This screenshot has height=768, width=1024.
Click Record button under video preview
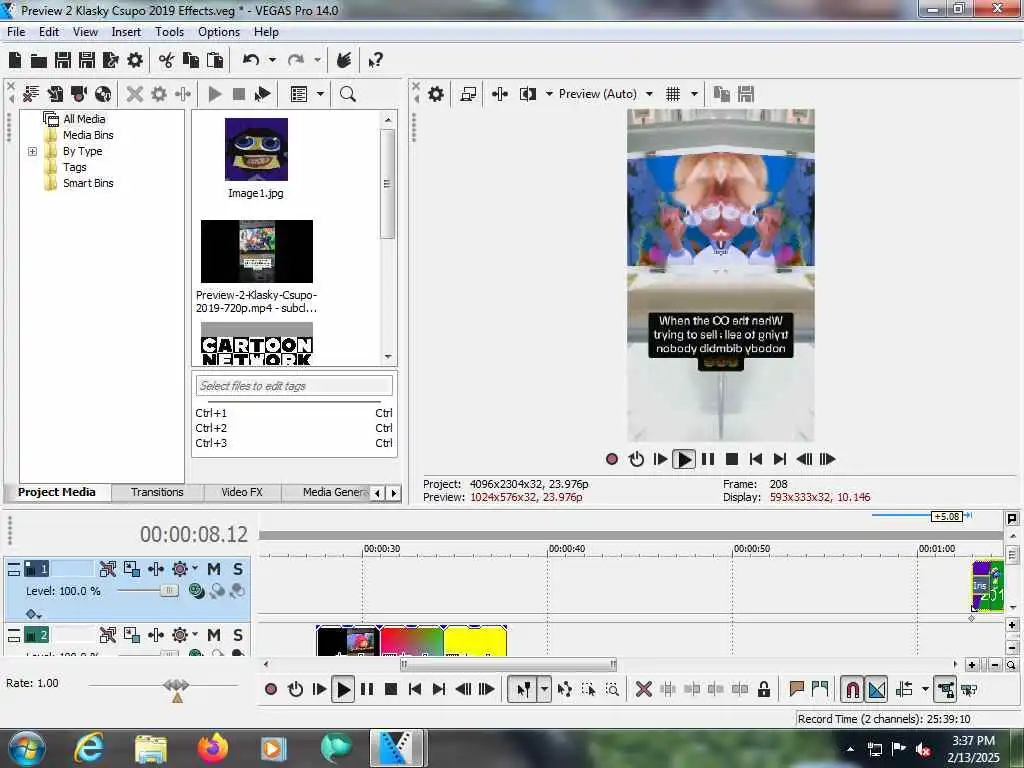(612, 459)
